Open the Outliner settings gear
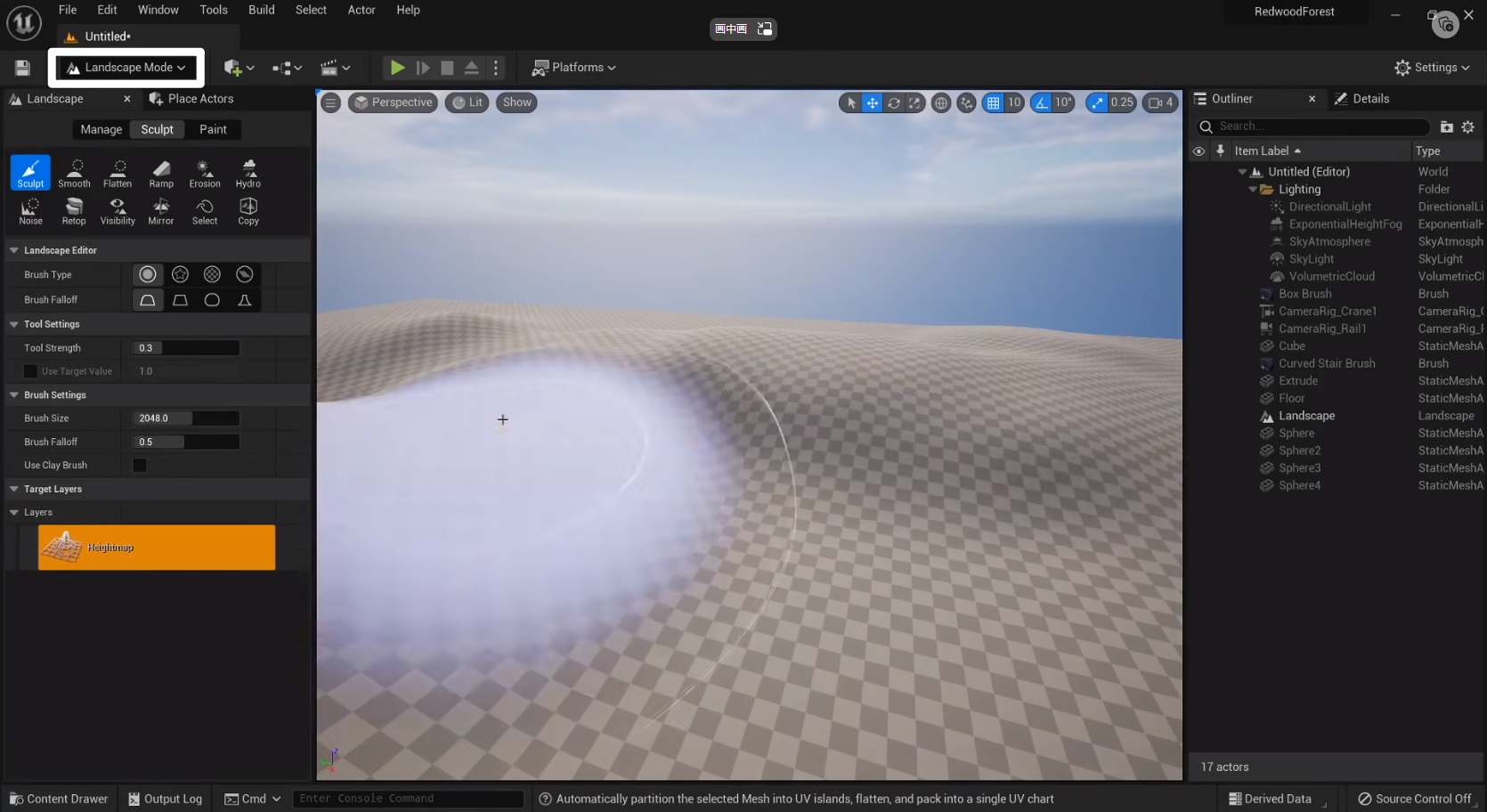This screenshot has height=812, width=1487. pyautogui.click(x=1468, y=126)
